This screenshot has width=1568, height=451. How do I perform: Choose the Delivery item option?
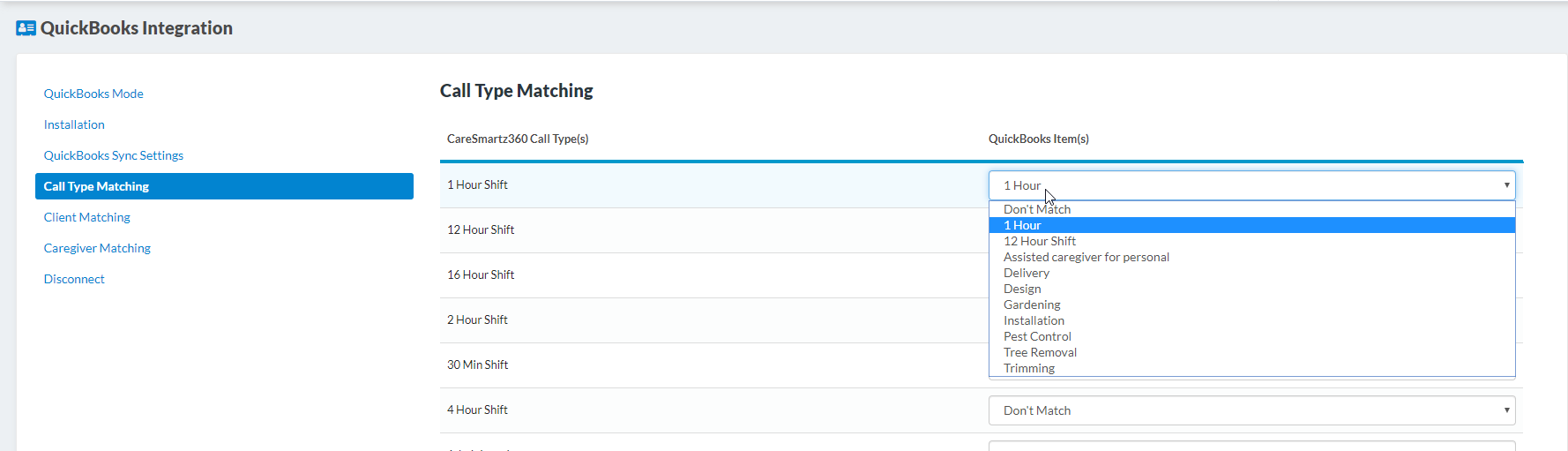[x=1027, y=273]
